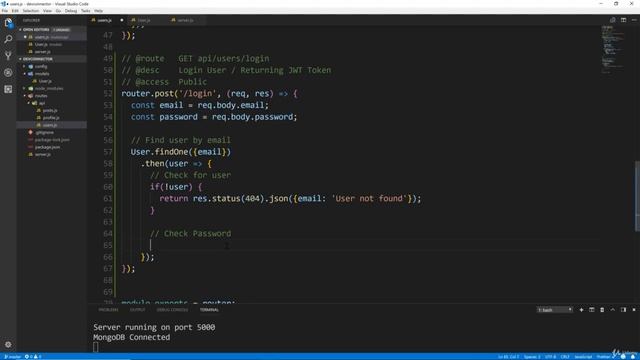Image resolution: width=640 pixels, height=360 pixels.
Task: Open the Edit menu
Action: click(x=15, y=11)
